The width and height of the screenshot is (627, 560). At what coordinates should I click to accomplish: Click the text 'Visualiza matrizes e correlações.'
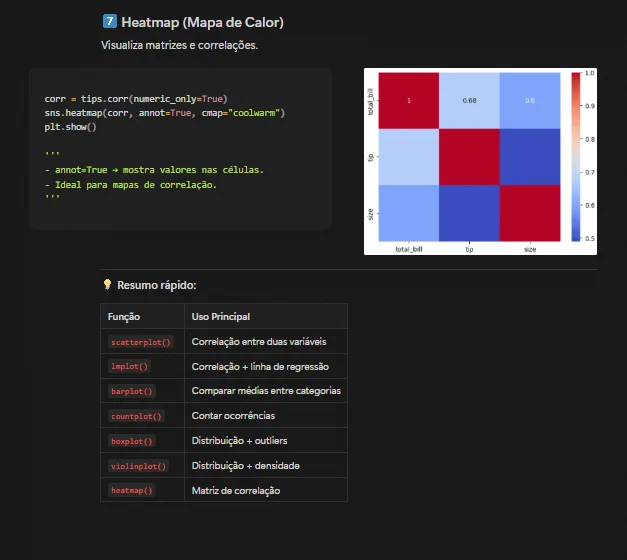tap(180, 45)
